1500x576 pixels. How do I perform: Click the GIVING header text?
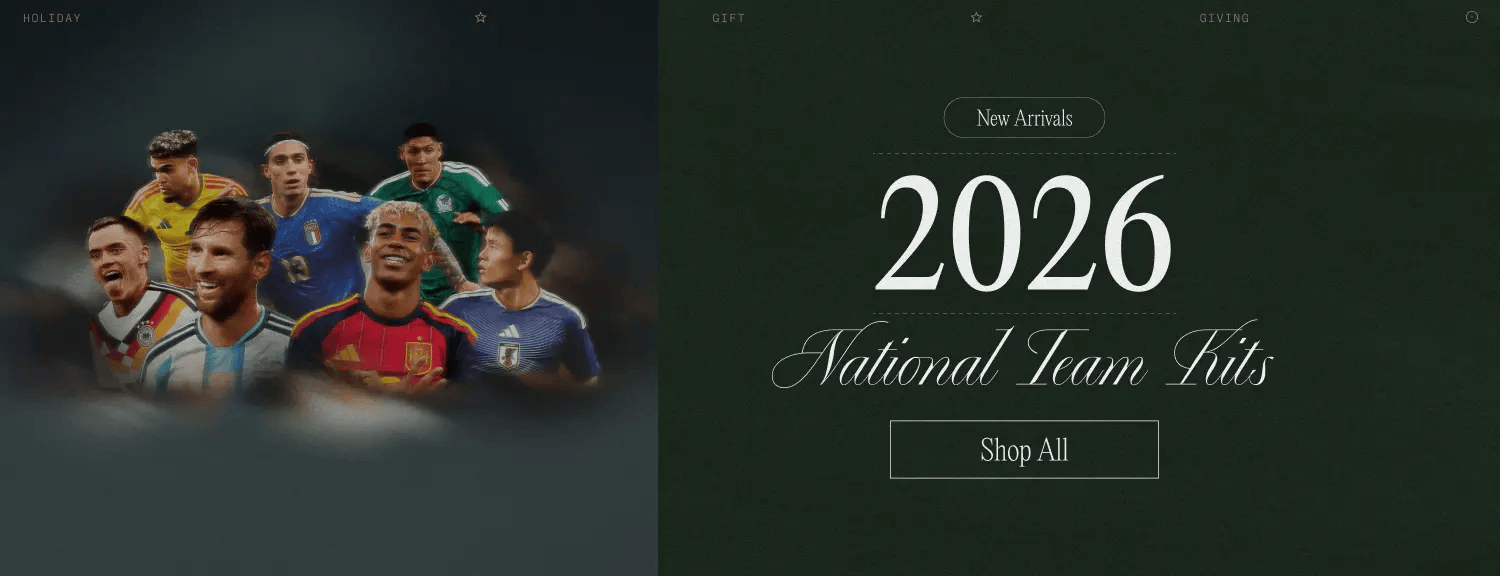coord(1224,18)
